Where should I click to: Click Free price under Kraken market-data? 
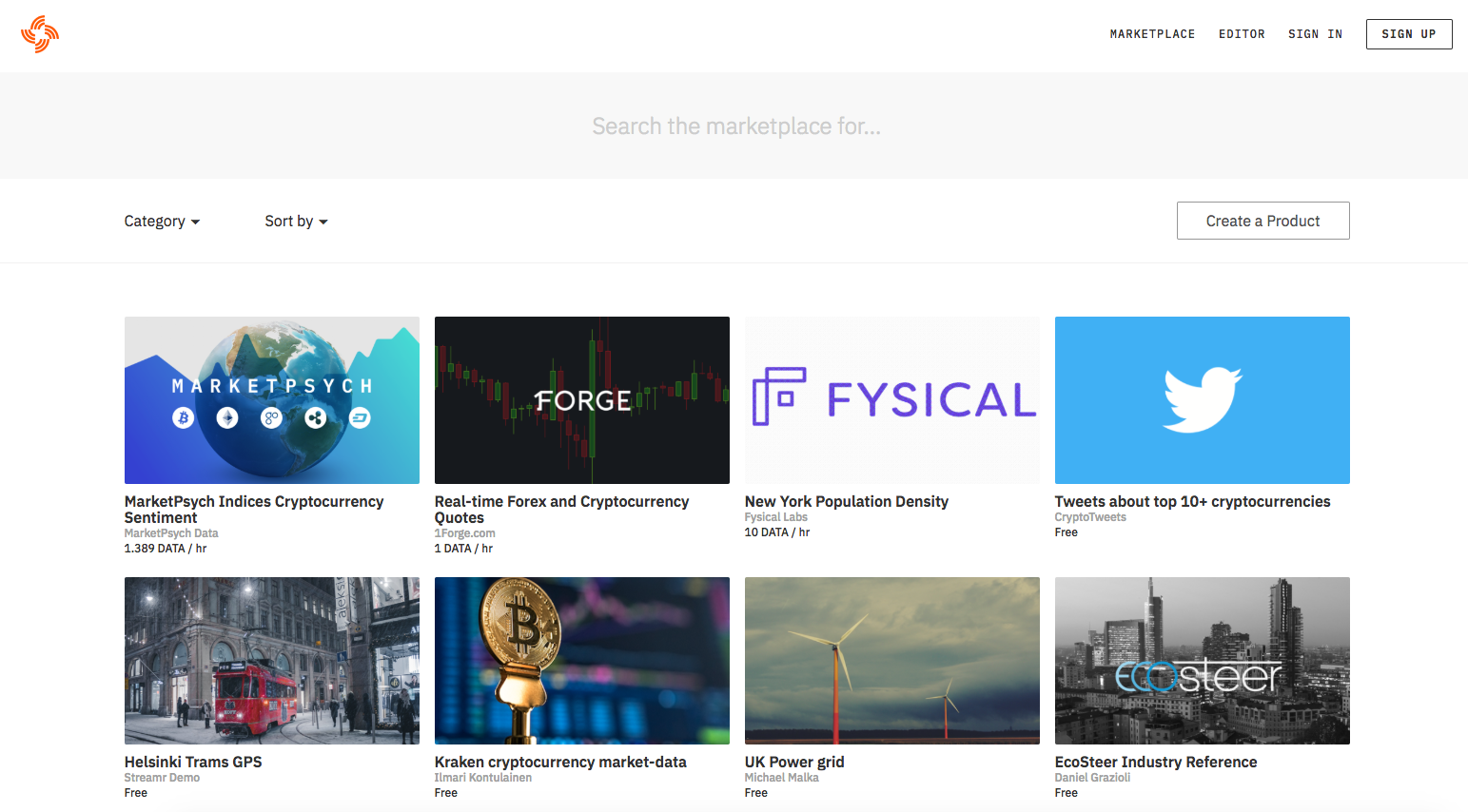click(x=446, y=793)
